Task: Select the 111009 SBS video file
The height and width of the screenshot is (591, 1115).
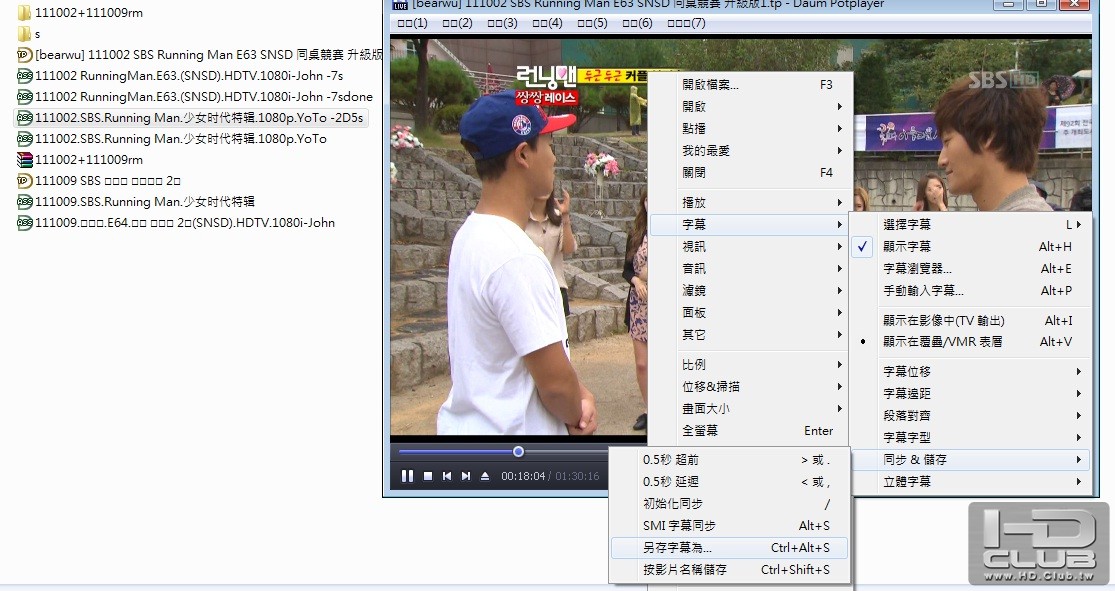Action: pos(99,181)
